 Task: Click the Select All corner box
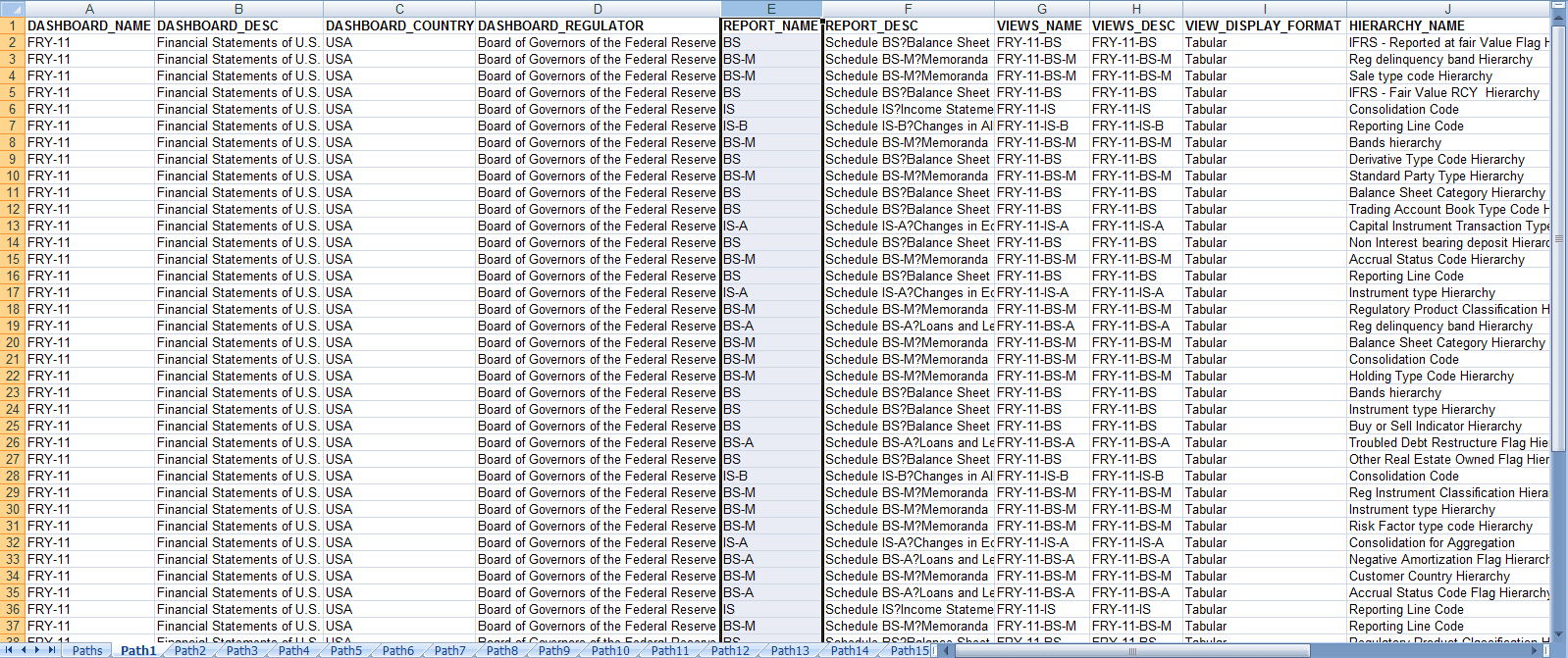coord(12,9)
